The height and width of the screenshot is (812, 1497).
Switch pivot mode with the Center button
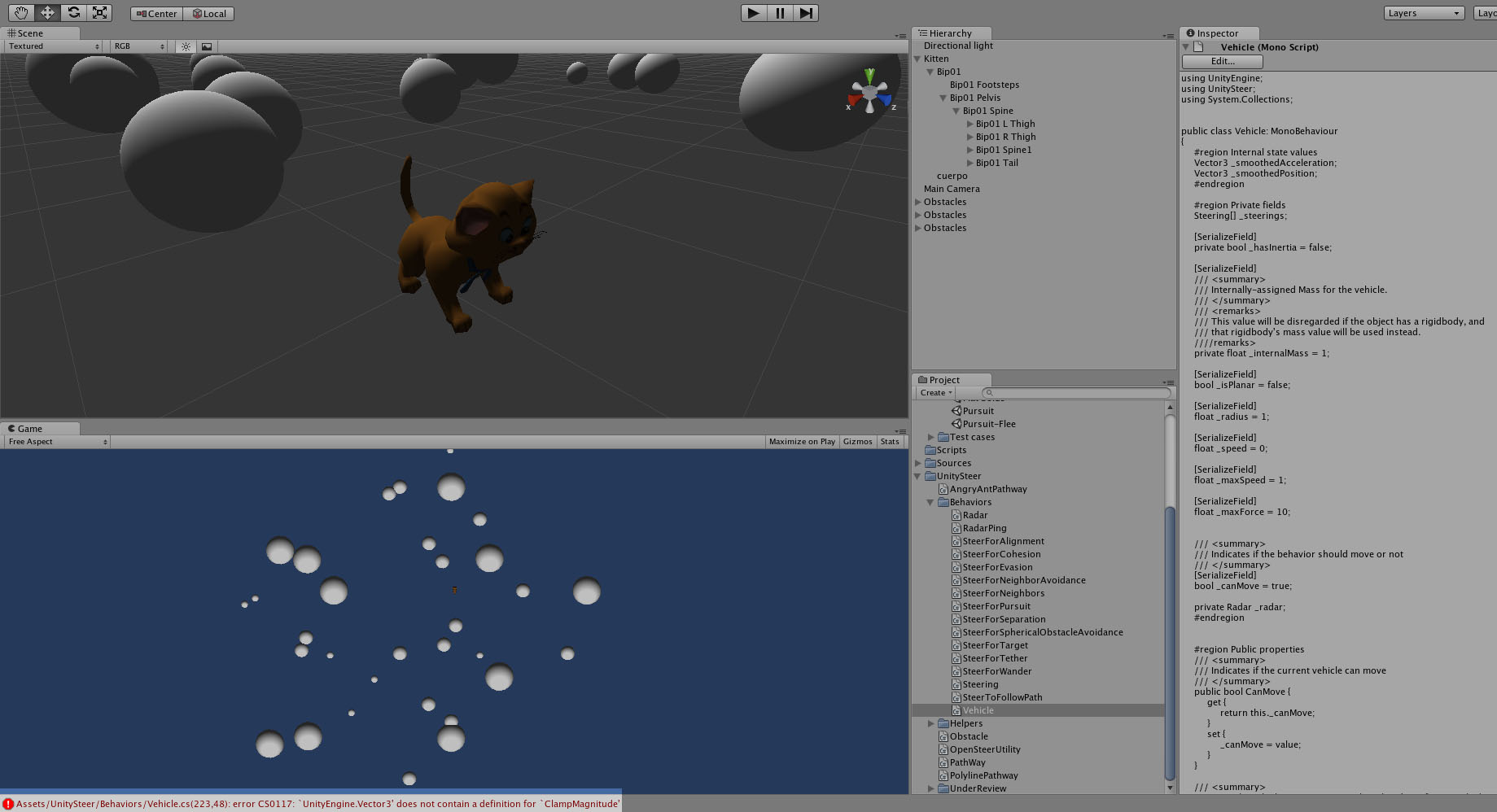tap(155, 13)
